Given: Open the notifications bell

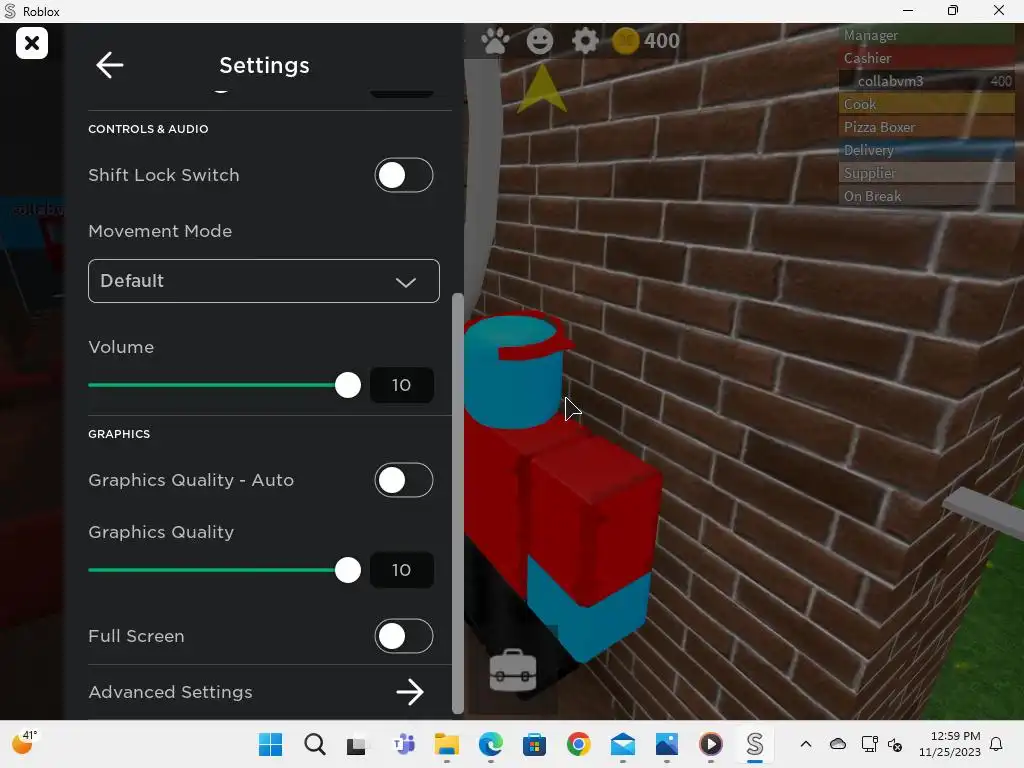Looking at the screenshot, I should pos(997,744).
